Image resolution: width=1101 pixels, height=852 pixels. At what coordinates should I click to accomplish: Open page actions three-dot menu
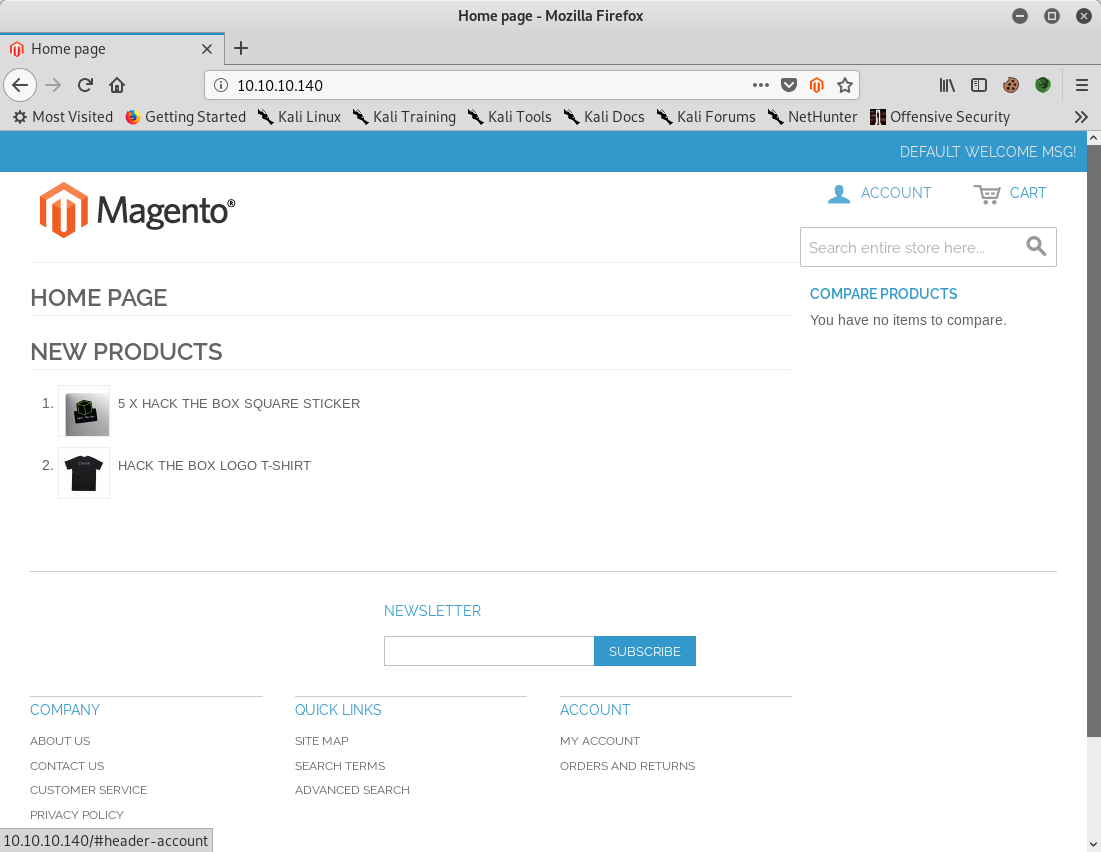pos(760,85)
